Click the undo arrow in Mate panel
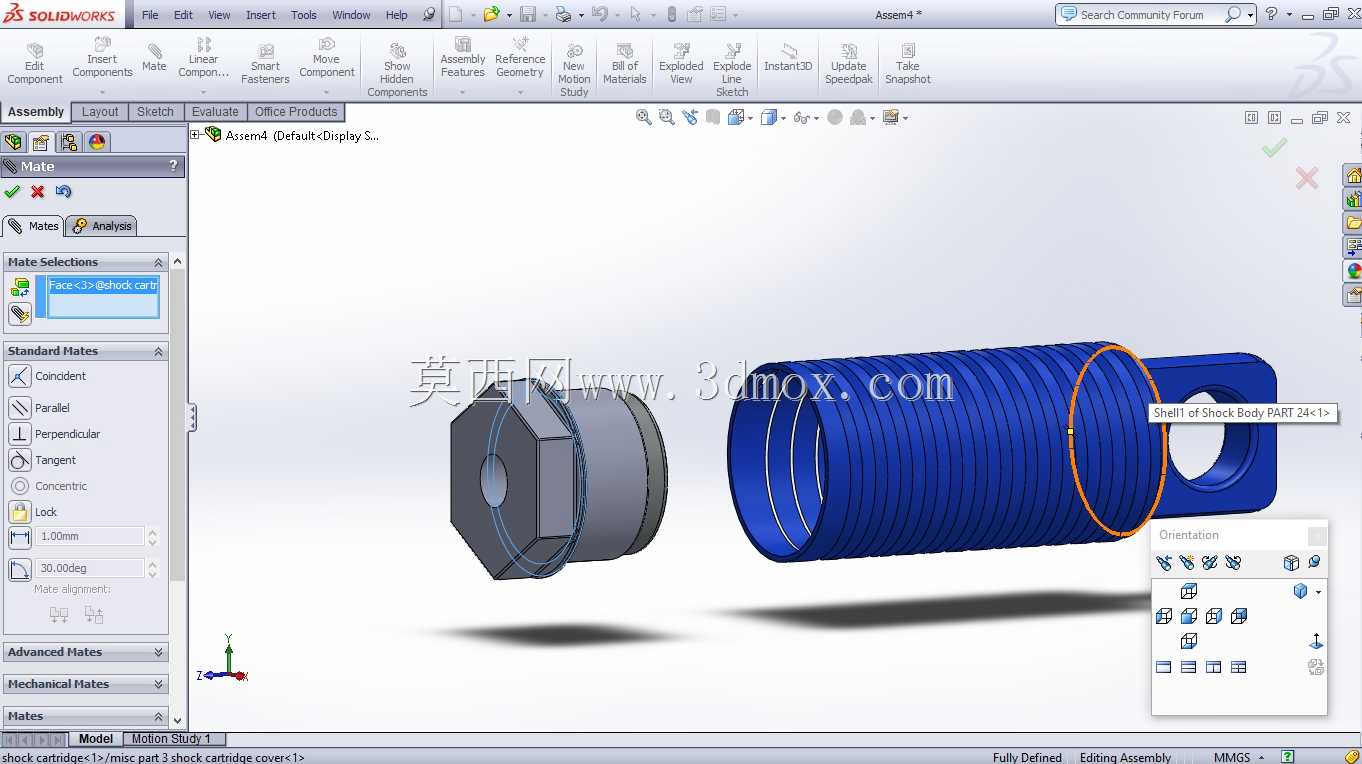 pos(64,192)
